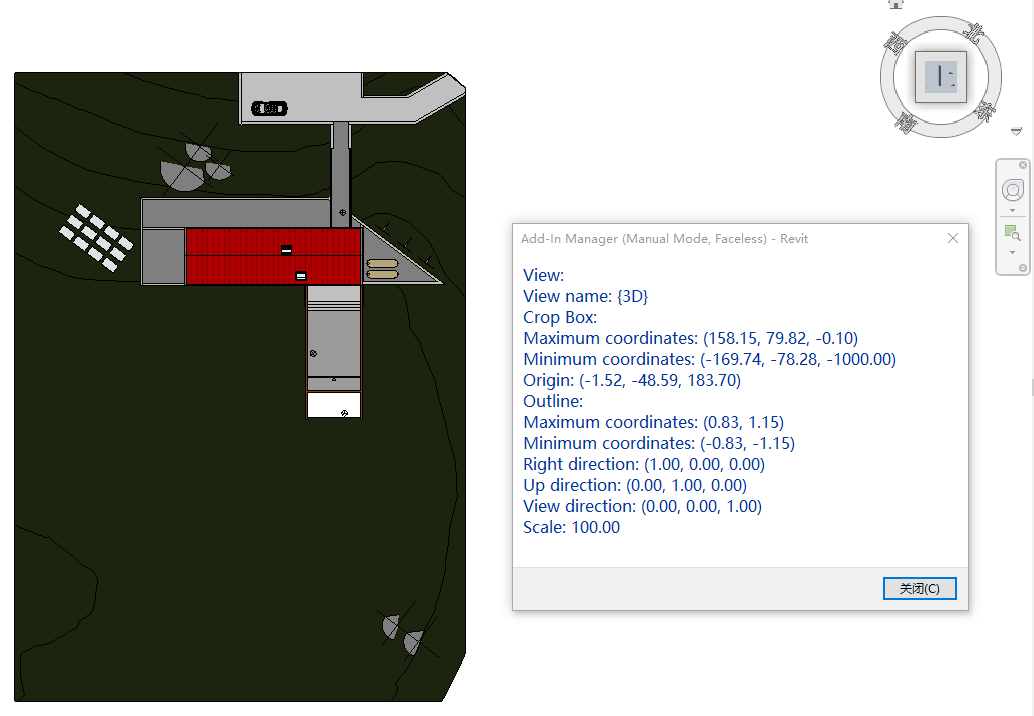Click the Home icon above the ViewCube
The image size is (1034, 716).
tap(896, 5)
